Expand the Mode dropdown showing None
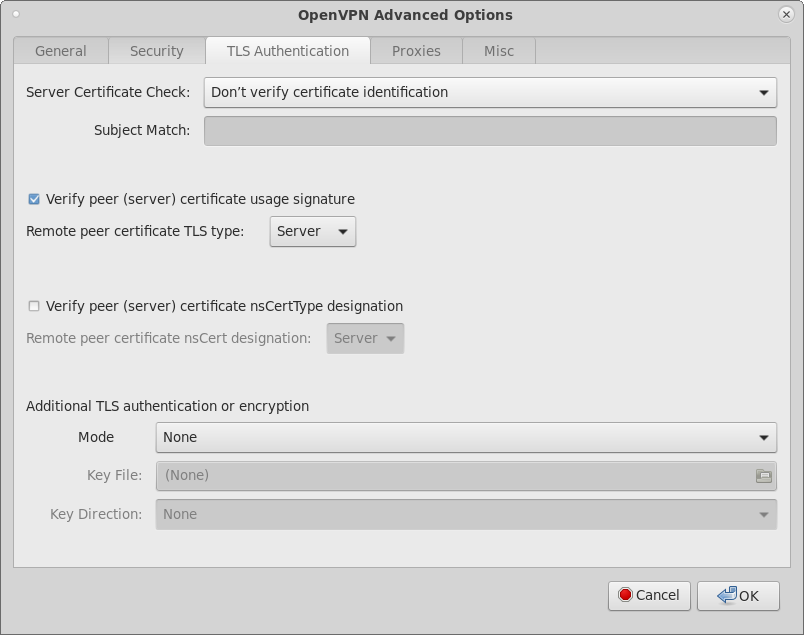 (x=466, y=438)
